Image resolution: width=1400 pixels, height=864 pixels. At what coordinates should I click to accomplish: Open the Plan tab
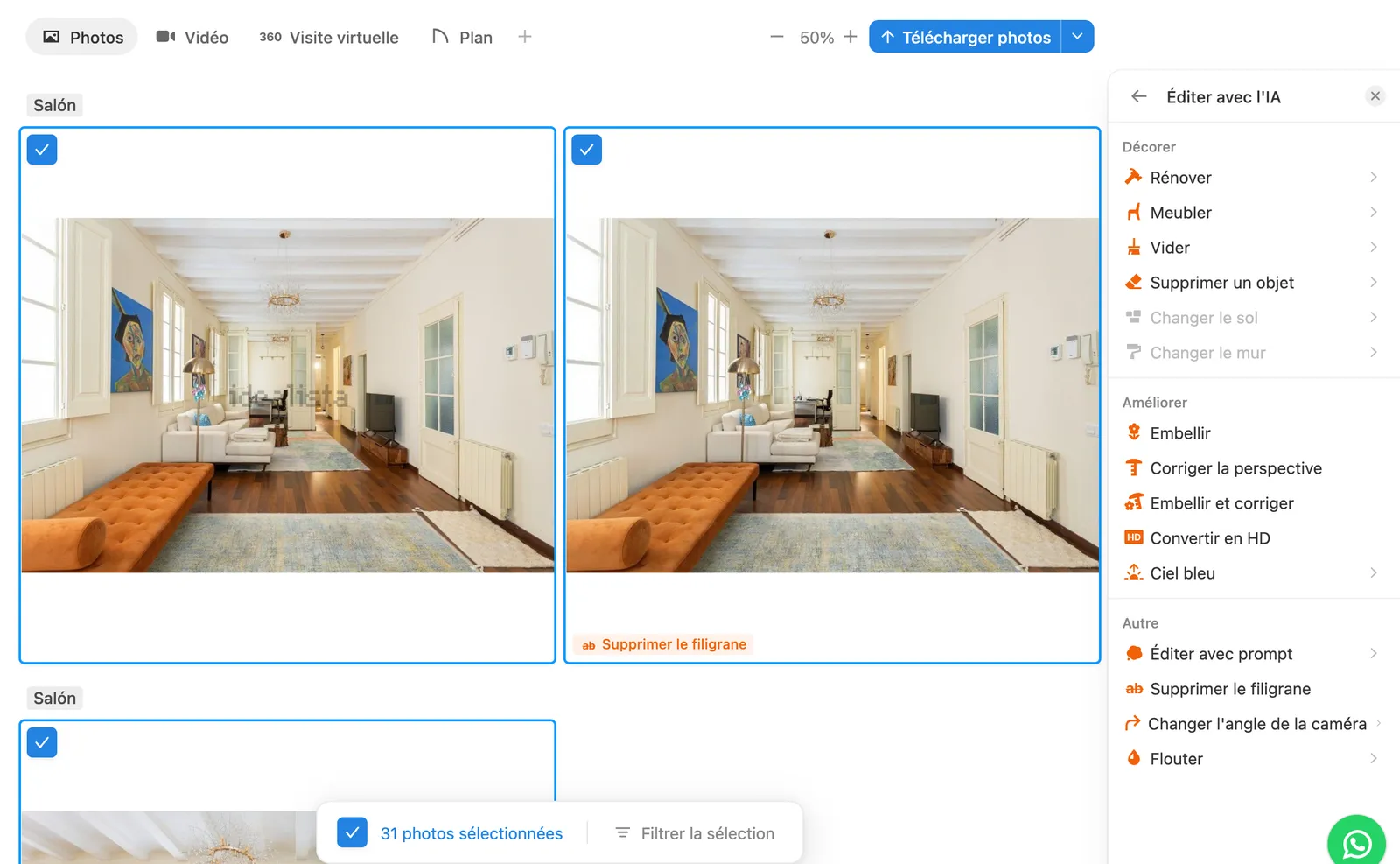click(462, 37)
